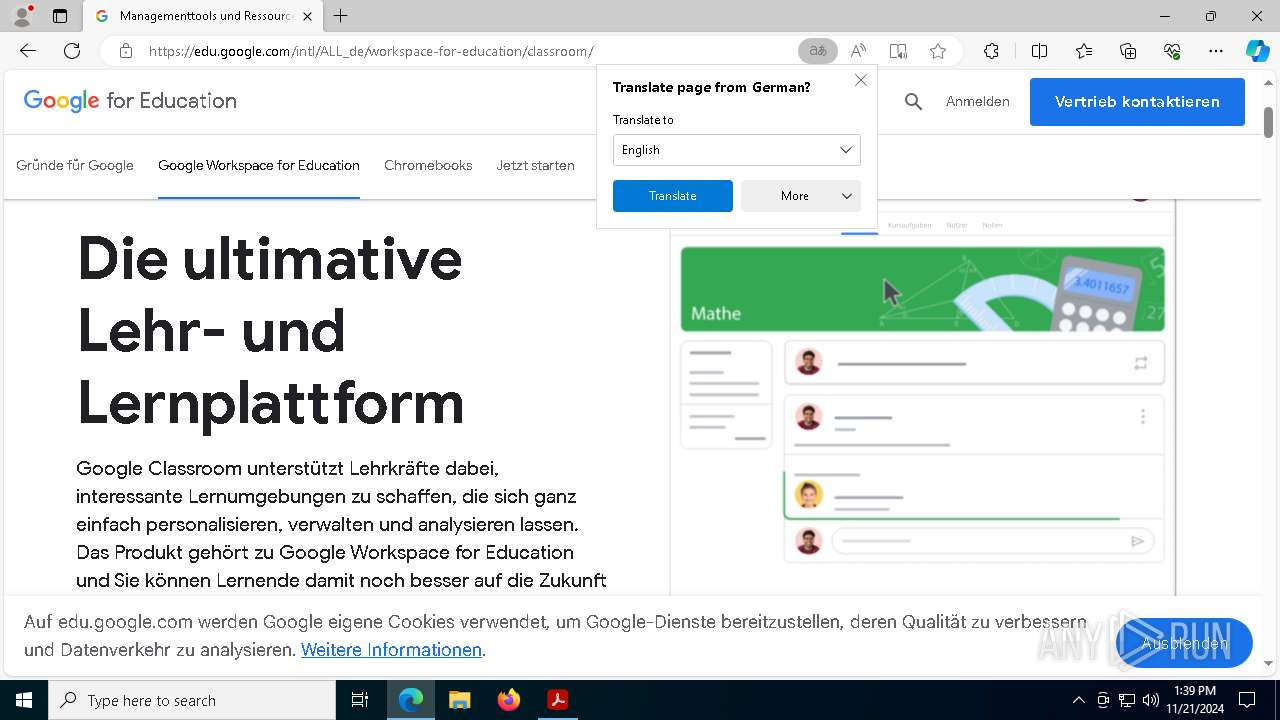Image resolution: width=1280 pixels, height=720 pixels.
Task: Expand the More options dropdown
Action: point(800,196)
